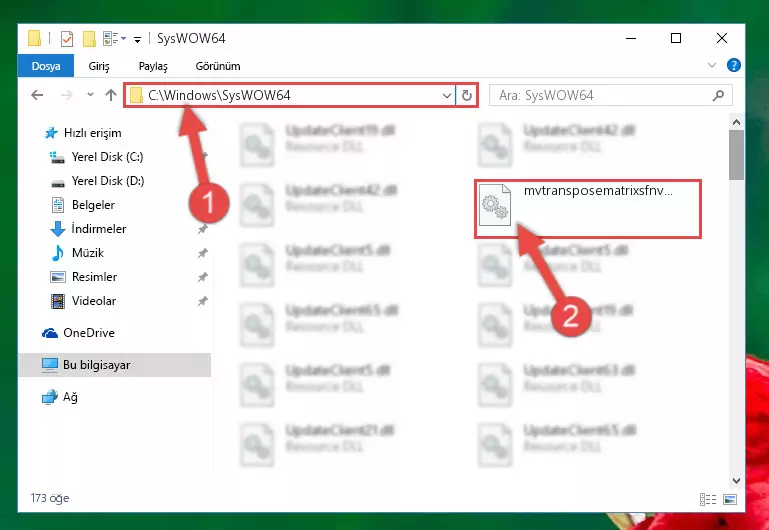The image size is (769, 530).
Task: Switch to Large icons view in status bar
Action: point(730,500)
